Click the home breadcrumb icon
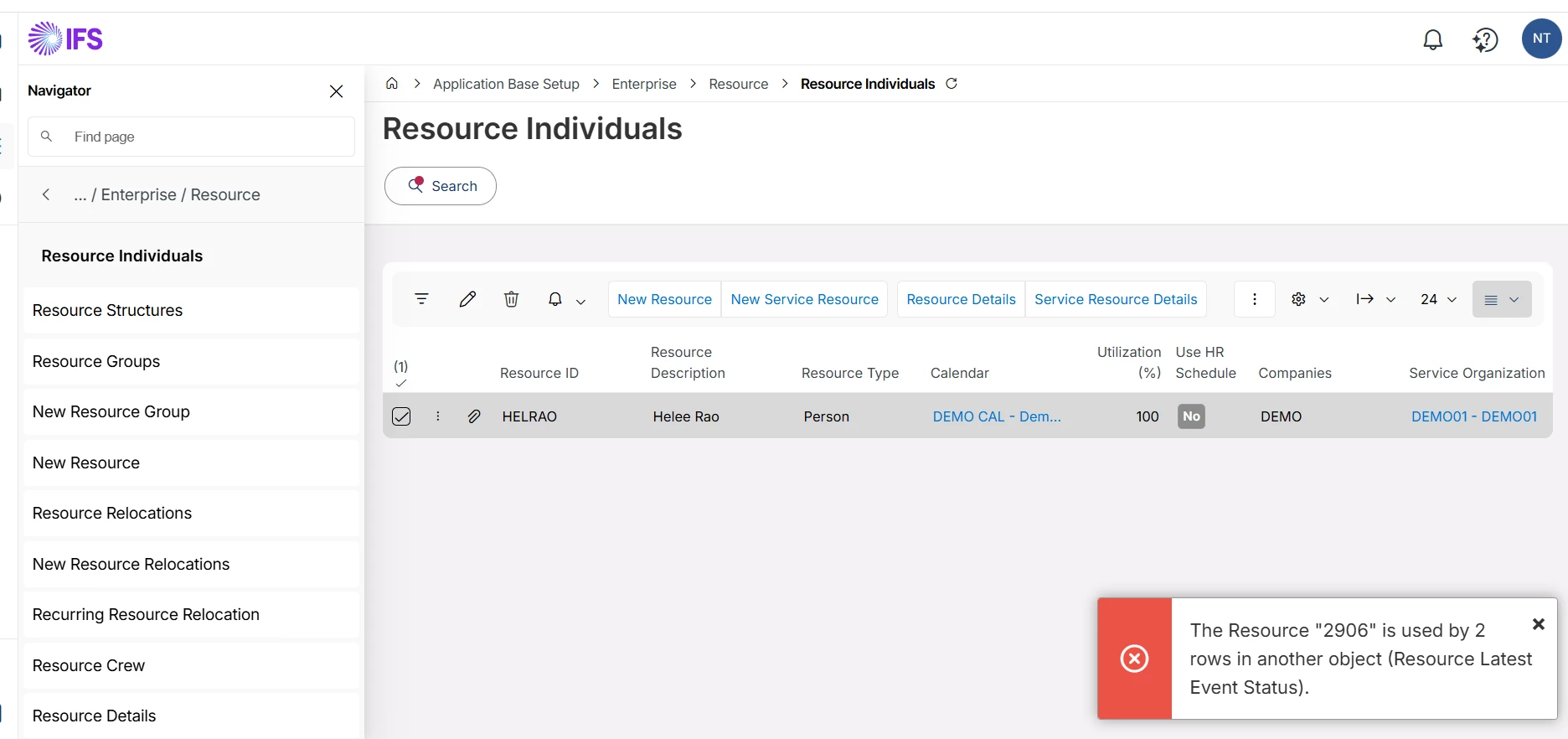 click(x=391, y=84)
